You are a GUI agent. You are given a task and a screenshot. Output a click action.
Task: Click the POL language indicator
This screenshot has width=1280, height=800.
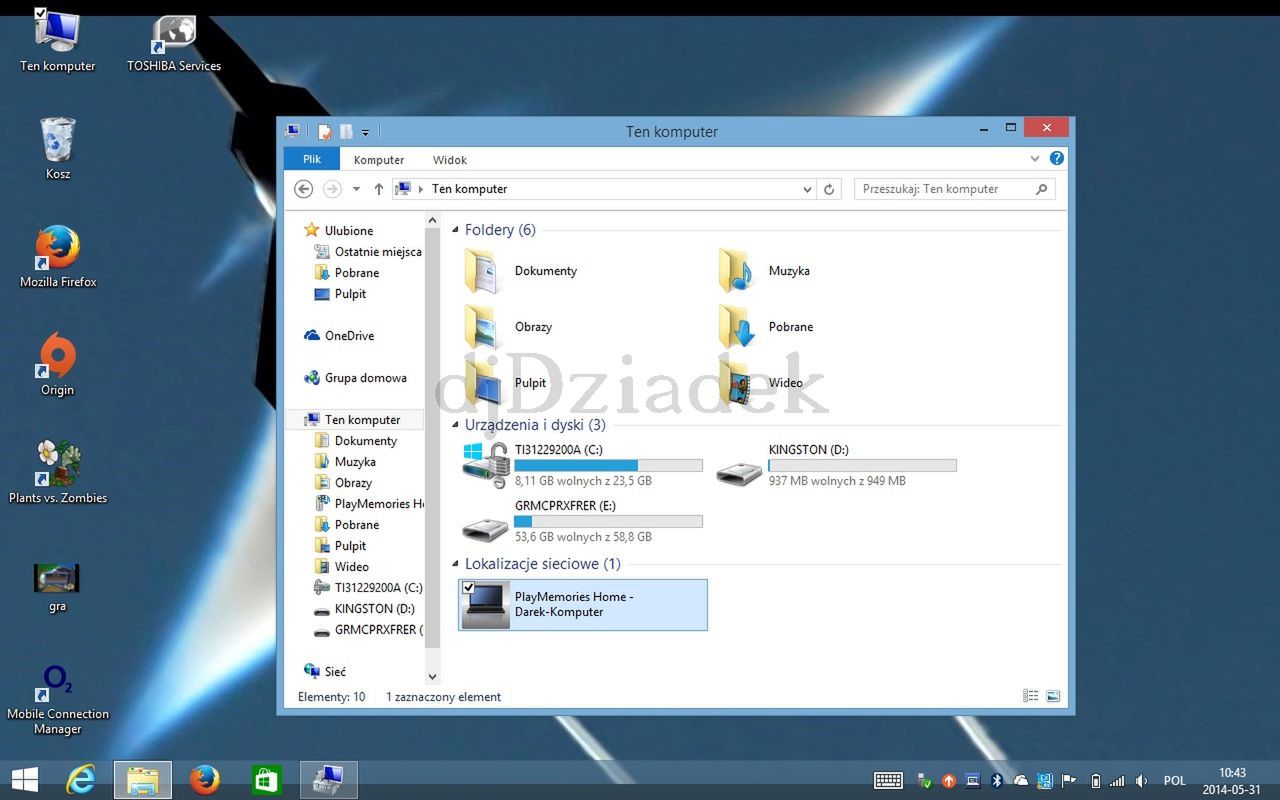pyautogui.click(x=1174, y=781)
